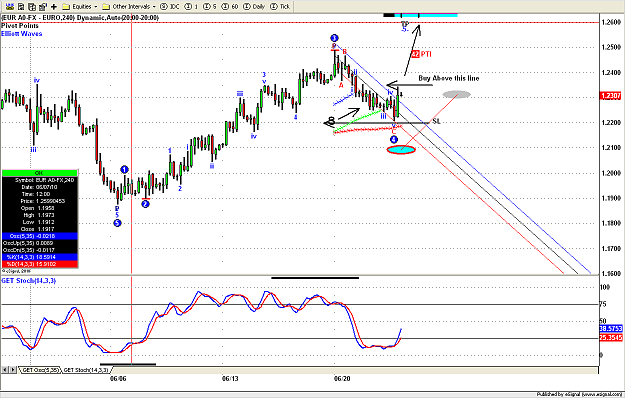This screenshot has height=398, width=625.
Task: Click the double-page icon in toolbar
Action: (32, 6)
